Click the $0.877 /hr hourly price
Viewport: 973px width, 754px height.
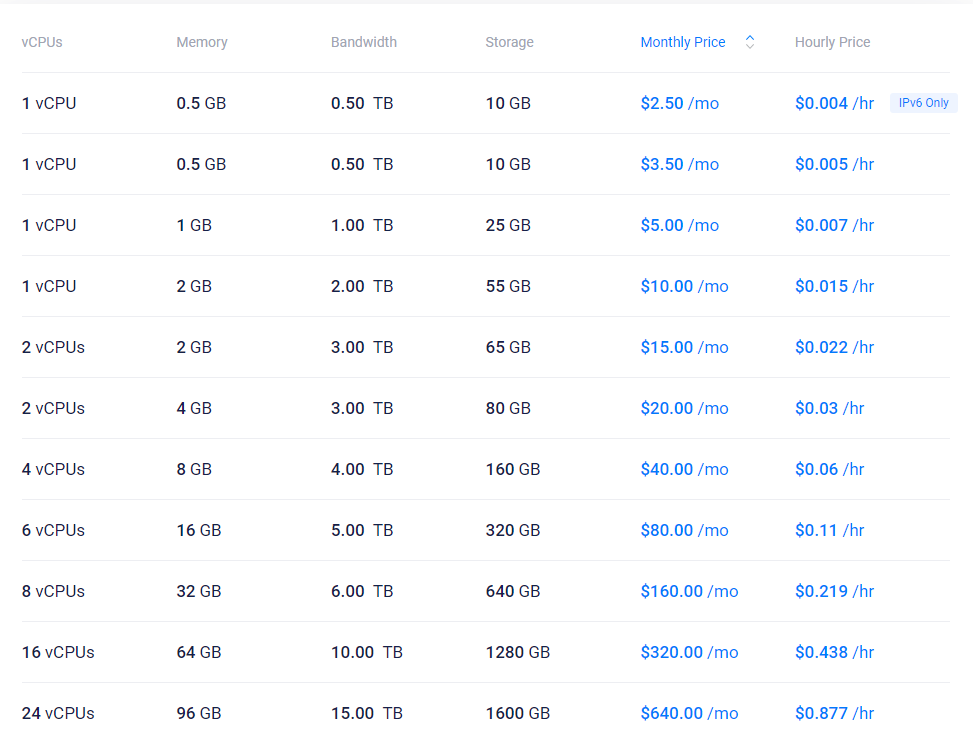[834, 713]
